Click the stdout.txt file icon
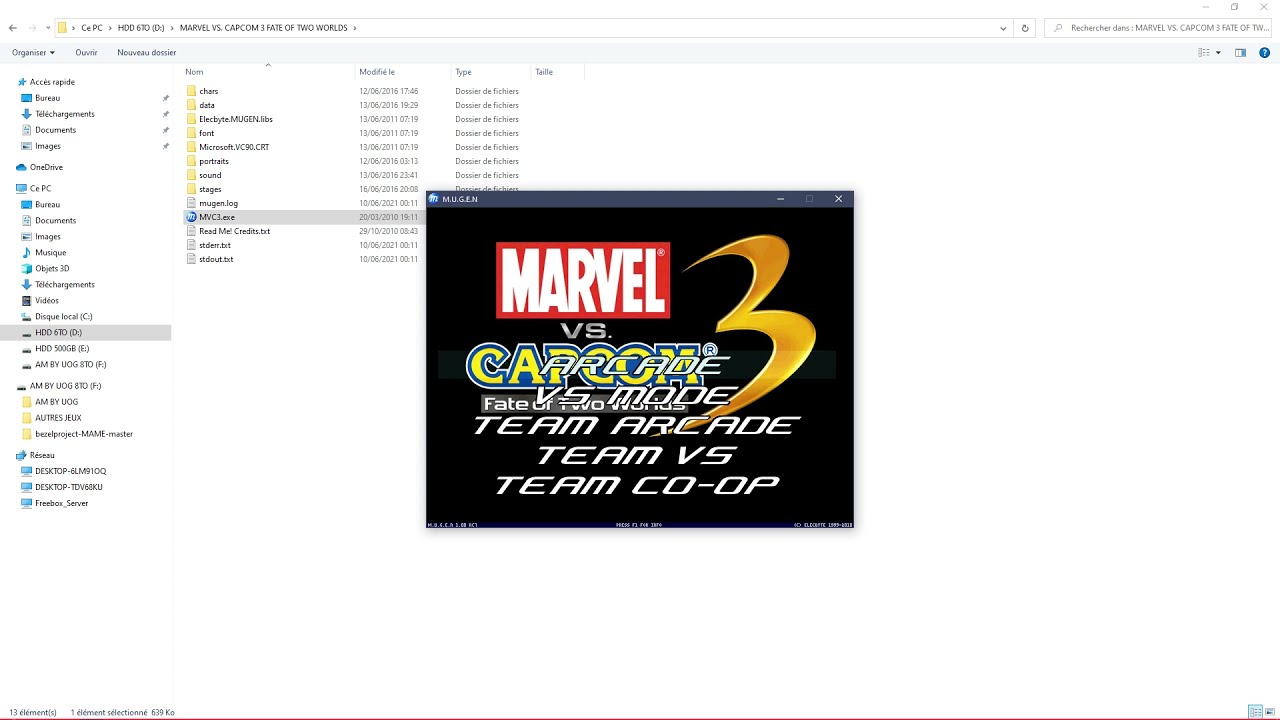The height and width of the screenshot is (720, 1280). 191,259
